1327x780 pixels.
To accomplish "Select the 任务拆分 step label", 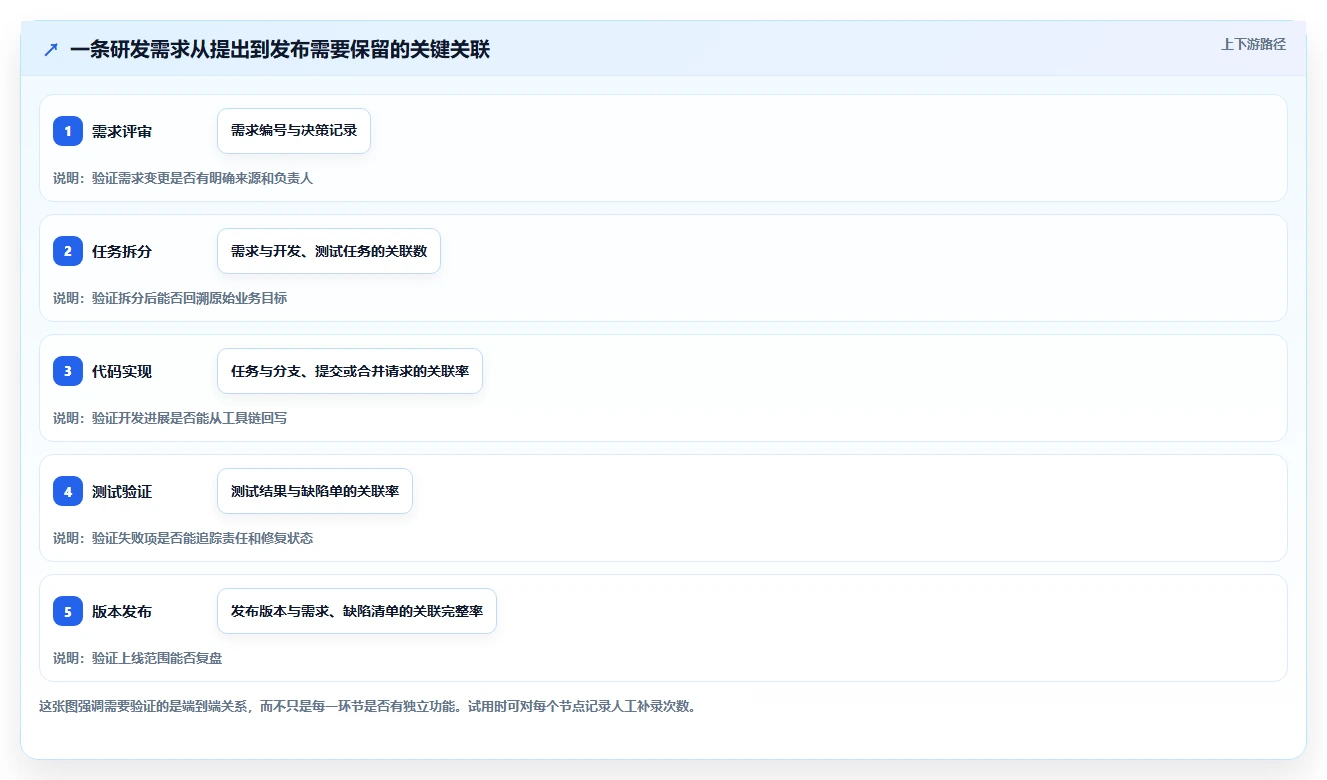I will point(122,251).
